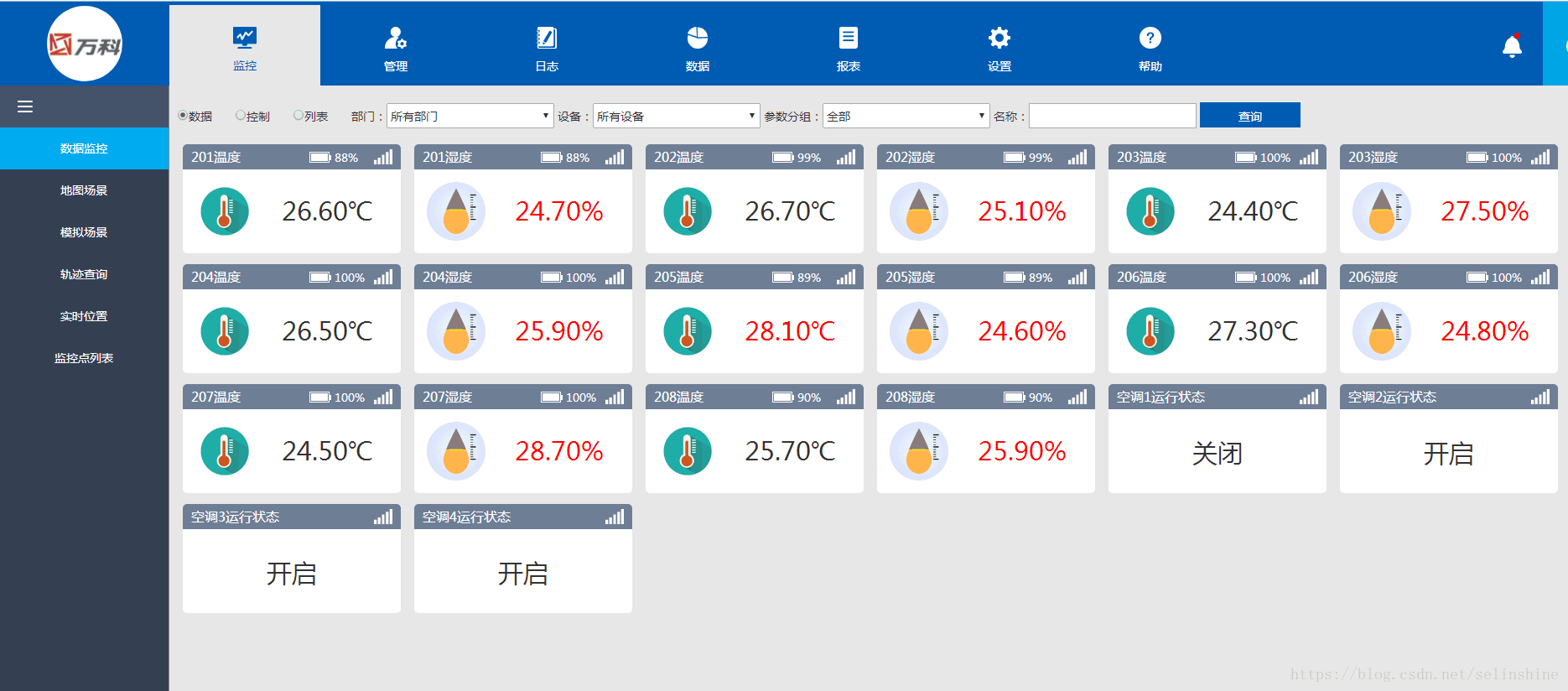This screenshot has height=691, width=1568.
Task: Click the 203湿度 humidity drop icon
Action: [x=1382, y=211]
